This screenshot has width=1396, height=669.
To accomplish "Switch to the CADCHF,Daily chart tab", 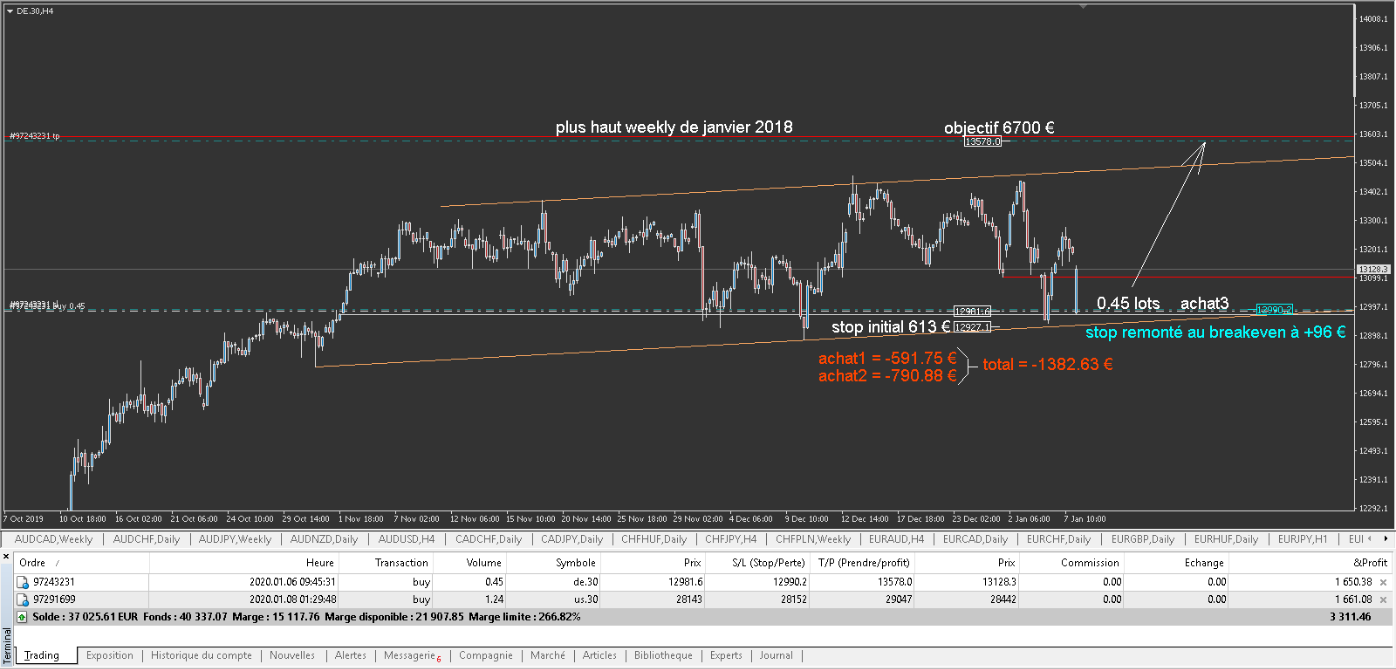I will [488, 539].
